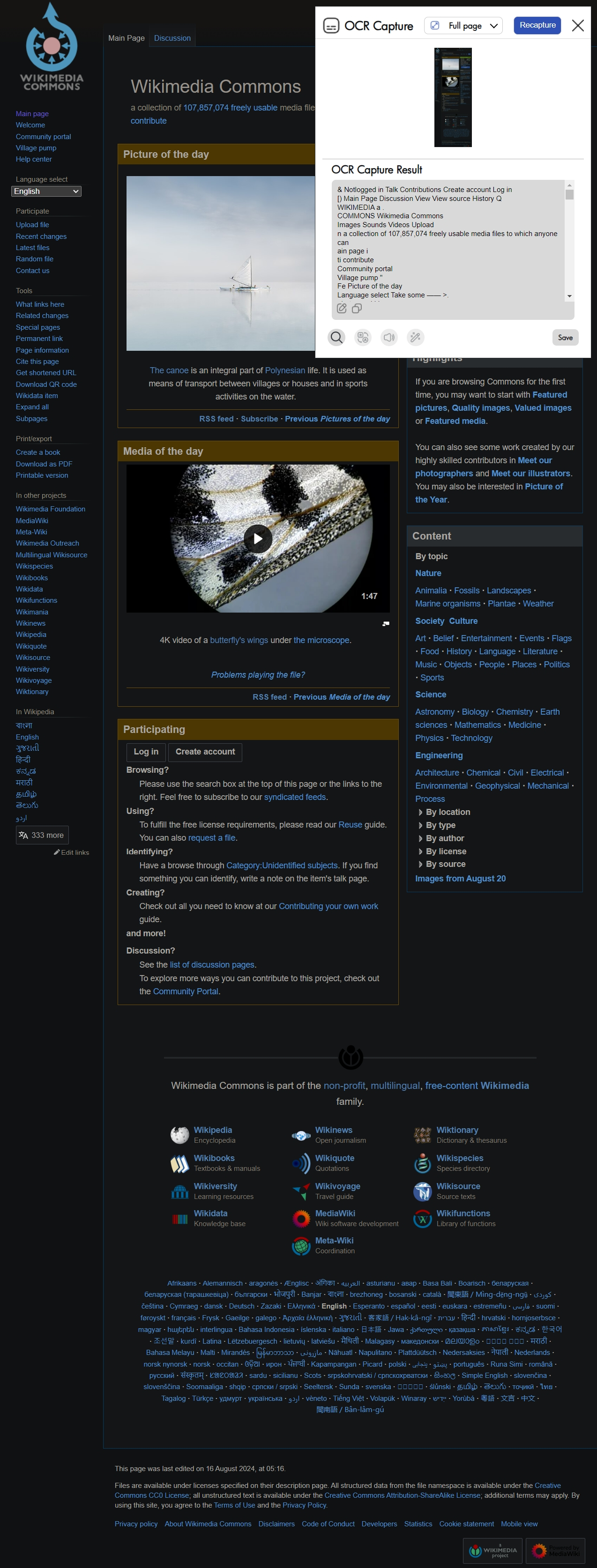Switch to the Discussion tab
Screen dimensions: 597x1568
172,38
